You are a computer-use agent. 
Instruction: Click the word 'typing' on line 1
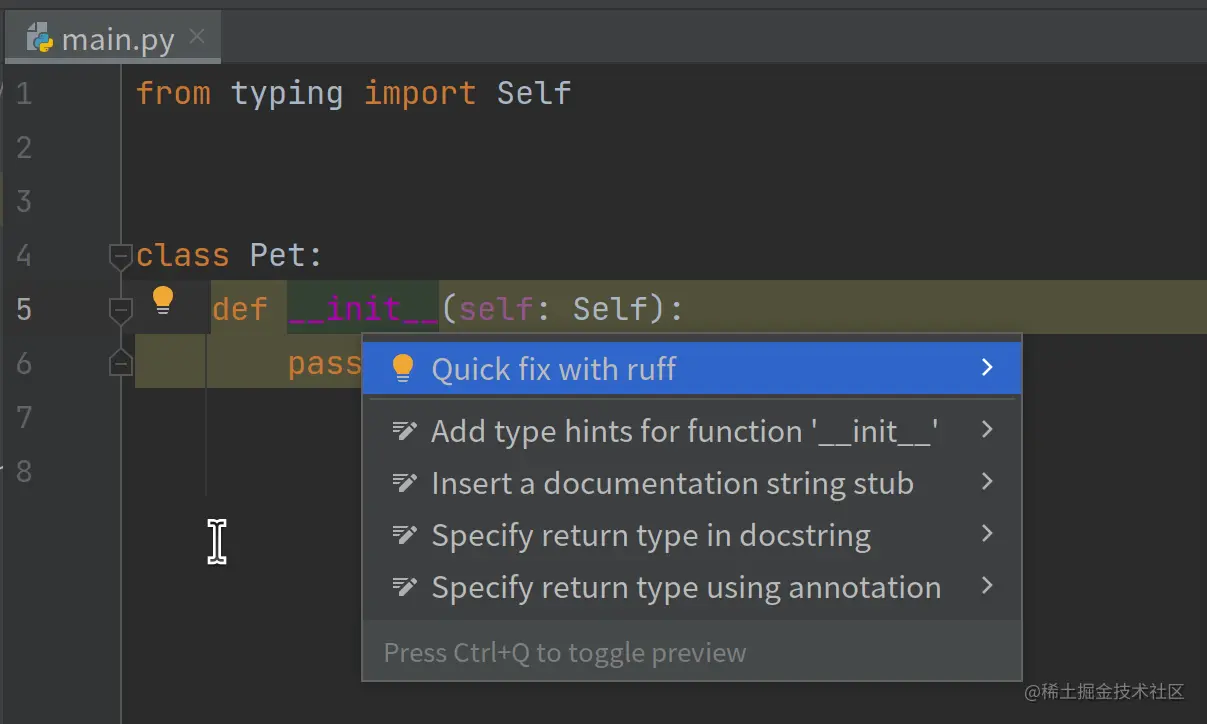pos(287,94)
